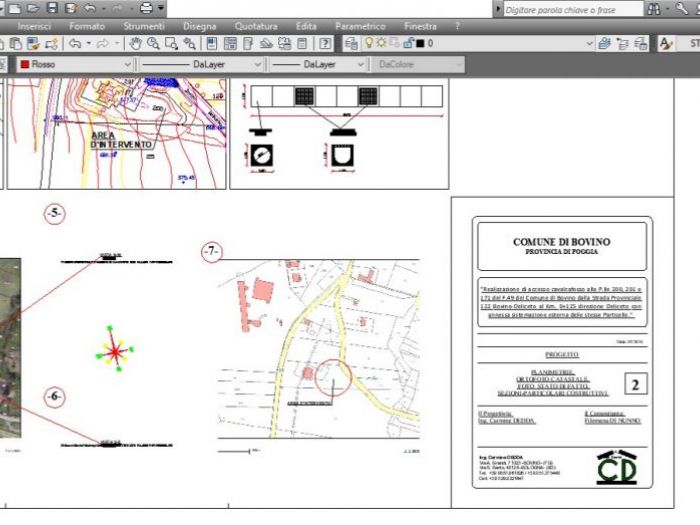Image resolution: width=700 pixels, height=525 pixels.
Task: Click the Match Properties brush icon
Action: point(33,44)
